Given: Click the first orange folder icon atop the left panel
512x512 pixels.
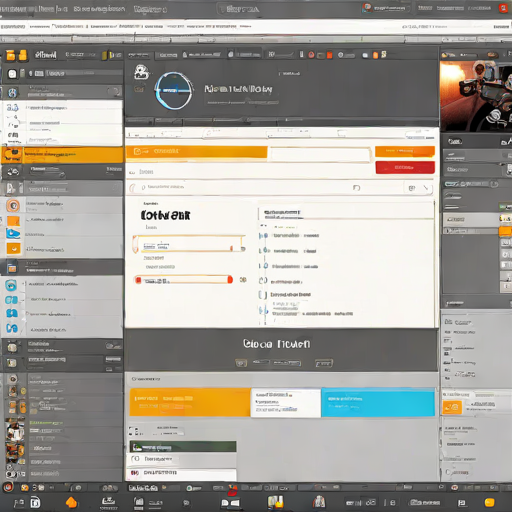Looking at the screenshot, I should point(11,55).
